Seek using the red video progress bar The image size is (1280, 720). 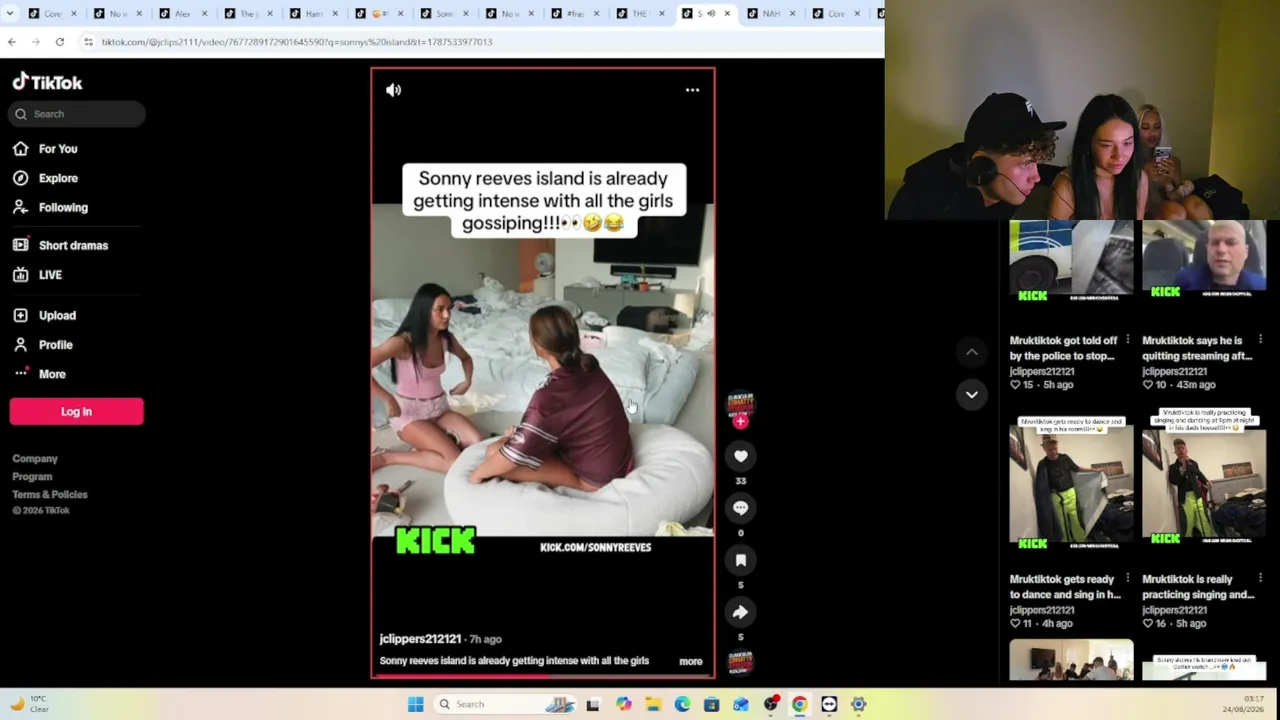pyautogui.click(x=543, y=676)
